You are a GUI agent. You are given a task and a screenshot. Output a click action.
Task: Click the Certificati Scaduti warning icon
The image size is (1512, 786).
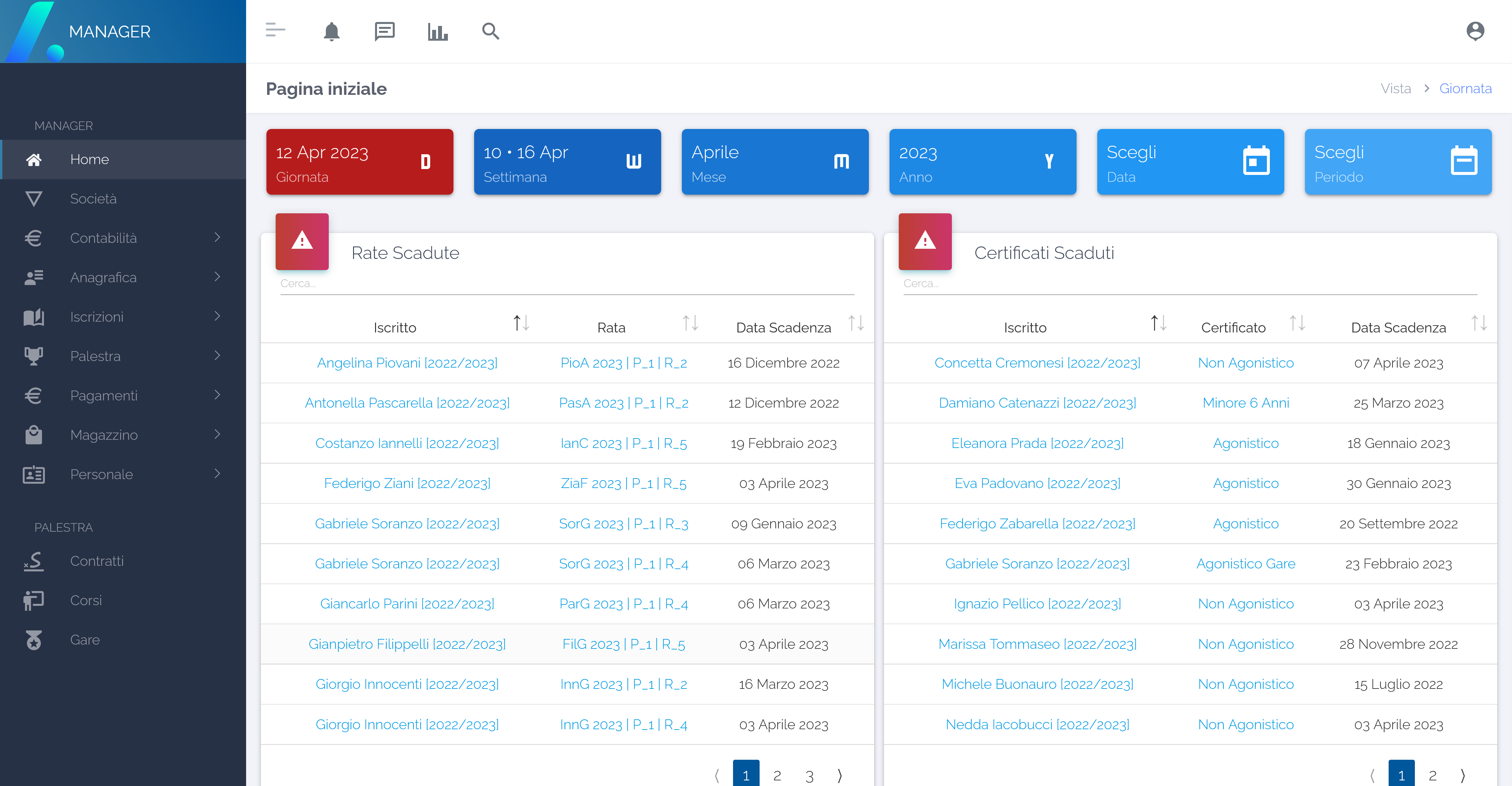tap(924, 241)
